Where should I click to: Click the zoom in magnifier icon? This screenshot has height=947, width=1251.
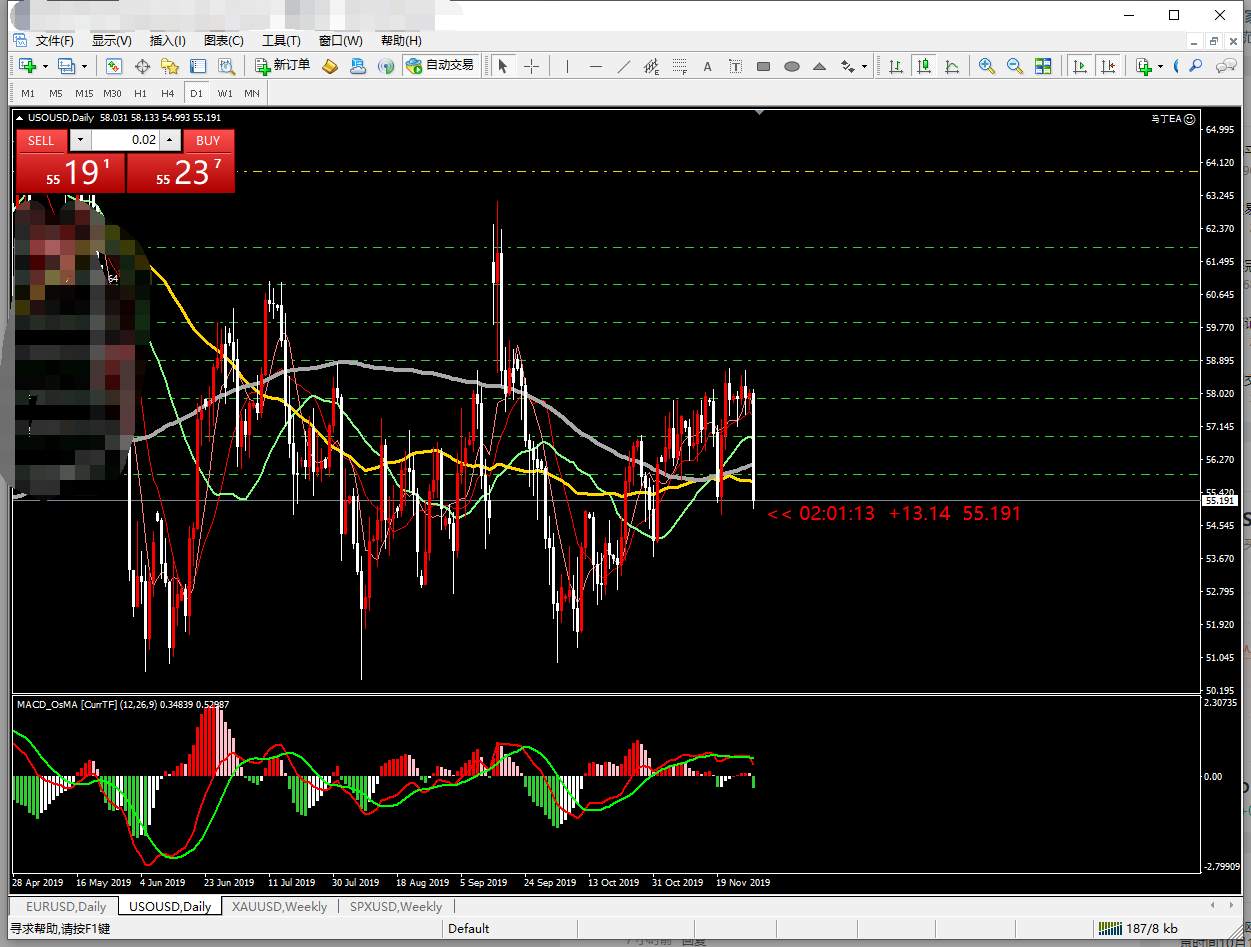tap(986, 66)
